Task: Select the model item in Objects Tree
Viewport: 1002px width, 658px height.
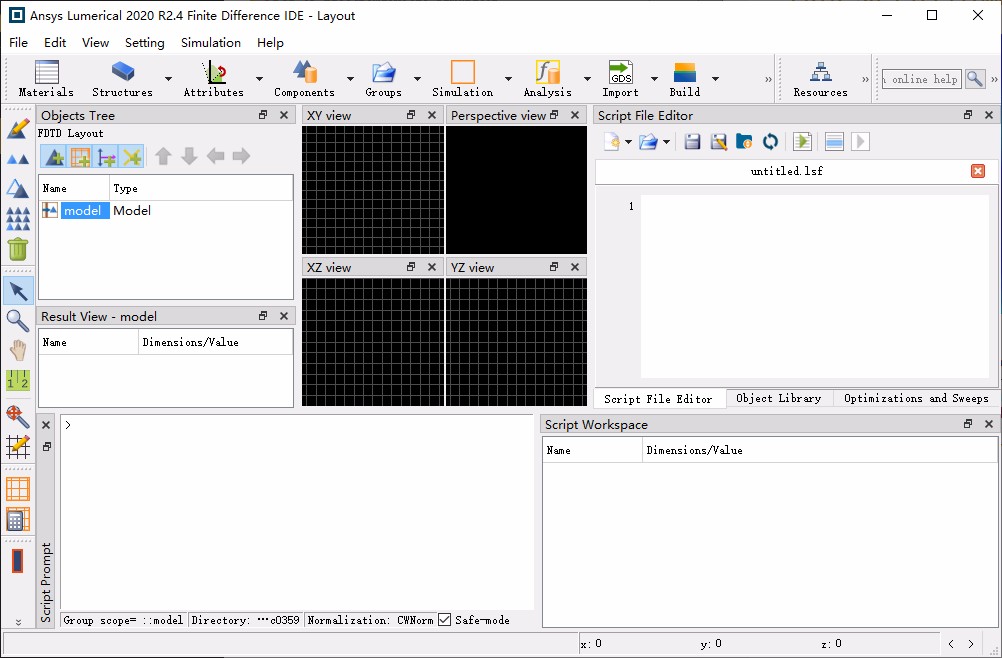Action: pos(84,211)
